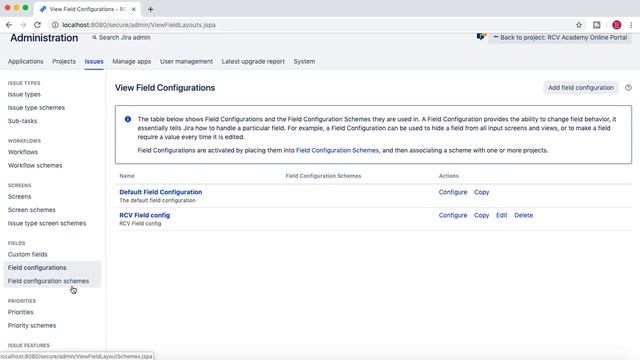Screen dimensions: 640x360
Task: Click Field Configuration Schemes column header
Action: (x=323, y=176)
